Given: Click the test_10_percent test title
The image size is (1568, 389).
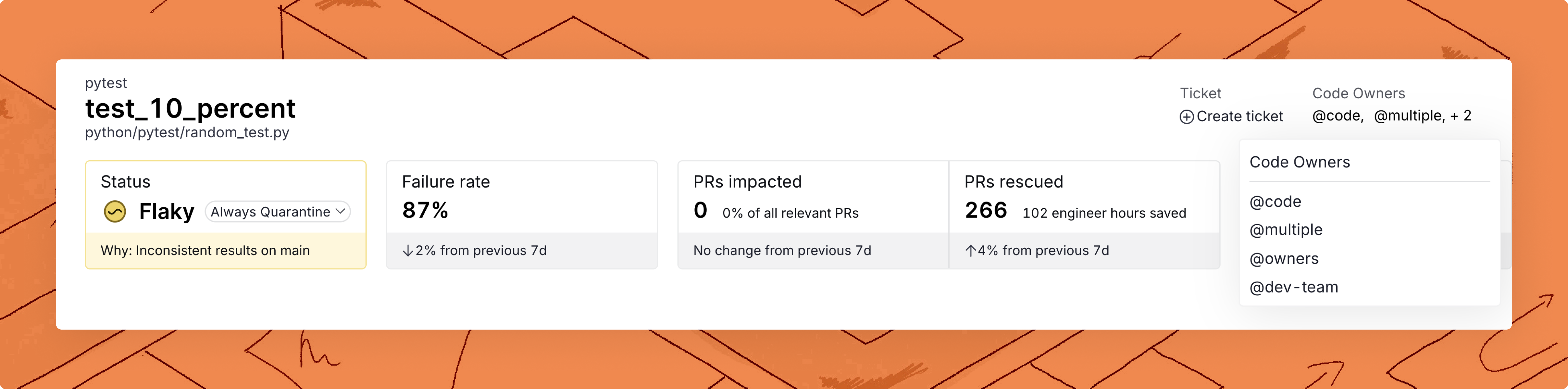Looking at the screenshot, I should point(190,108).
